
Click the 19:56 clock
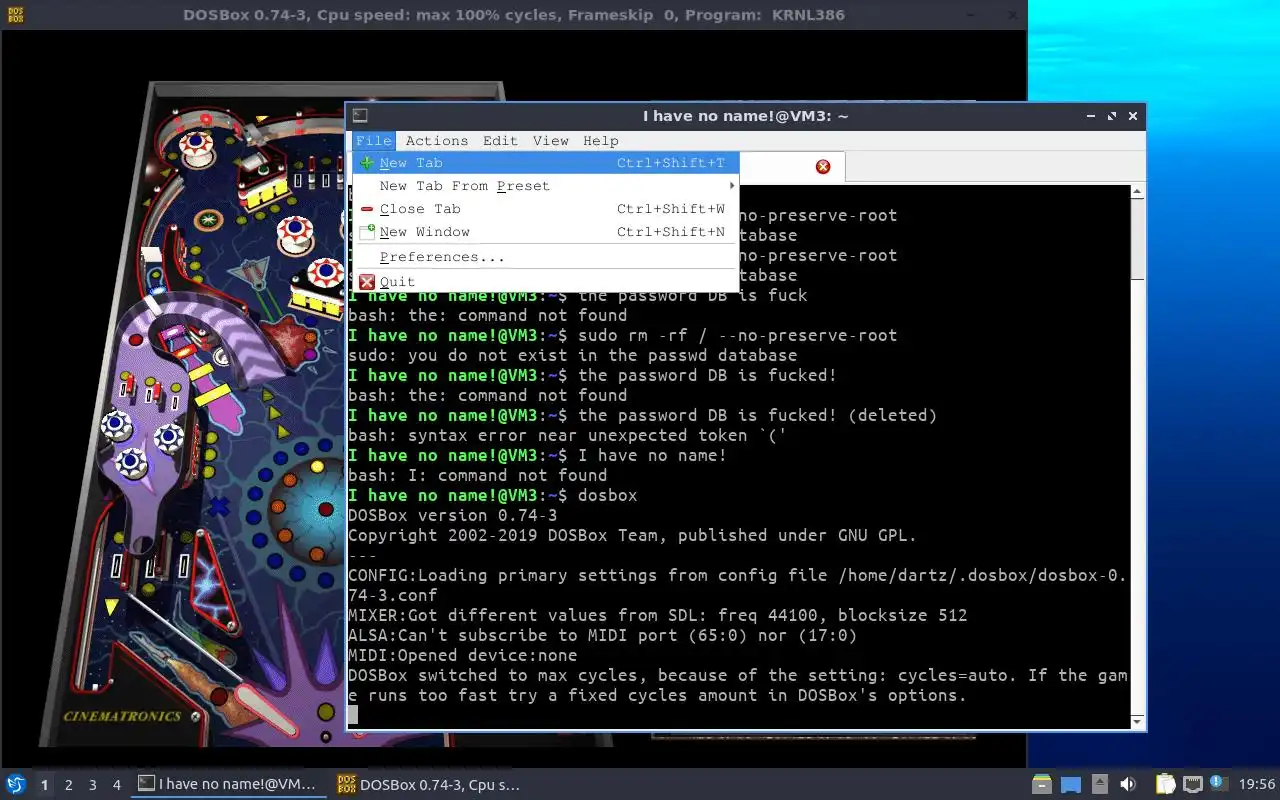(1256, 785)
